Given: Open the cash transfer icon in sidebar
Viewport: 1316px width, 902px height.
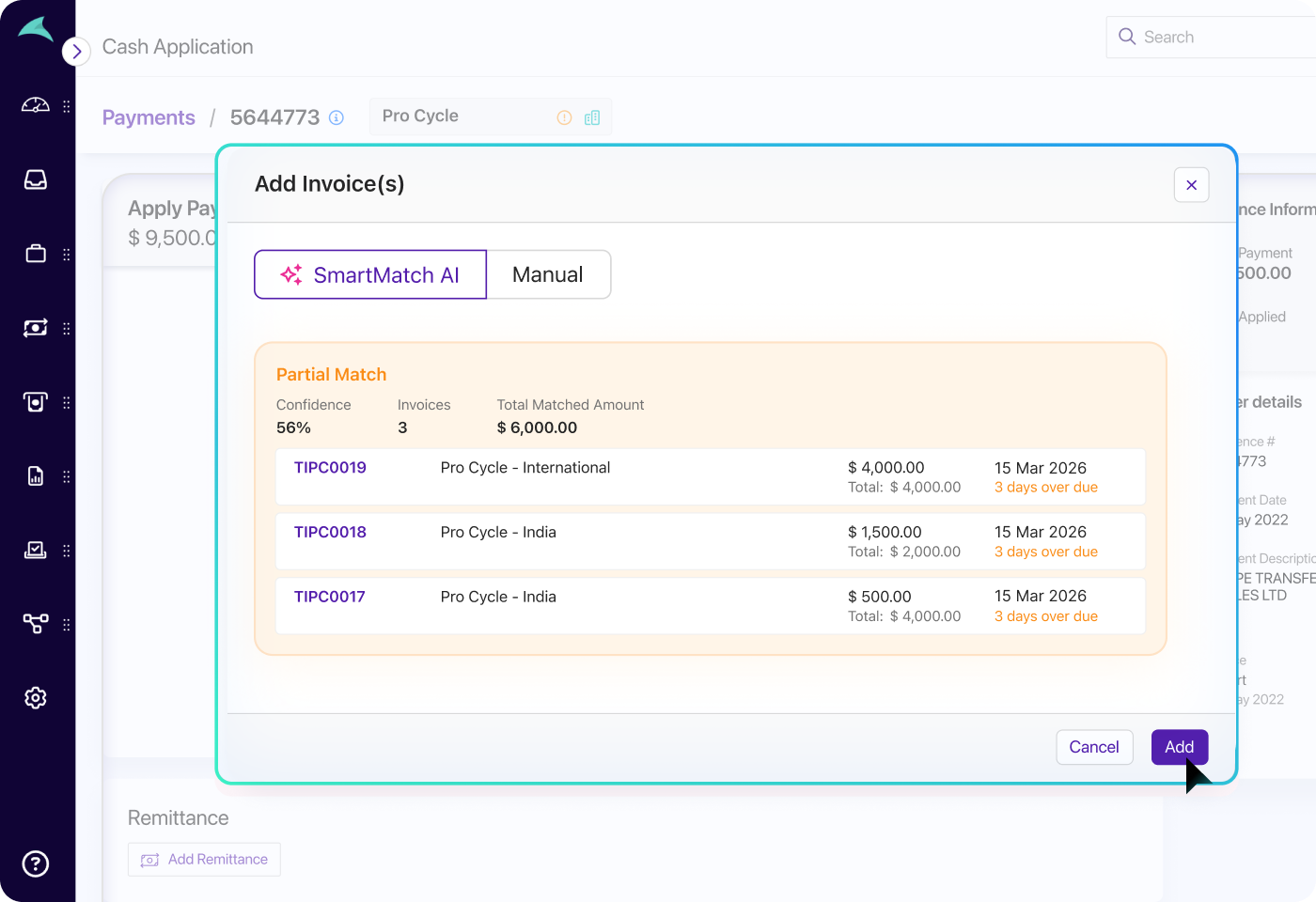Looking at the screenshot, I should pos(36,328).
